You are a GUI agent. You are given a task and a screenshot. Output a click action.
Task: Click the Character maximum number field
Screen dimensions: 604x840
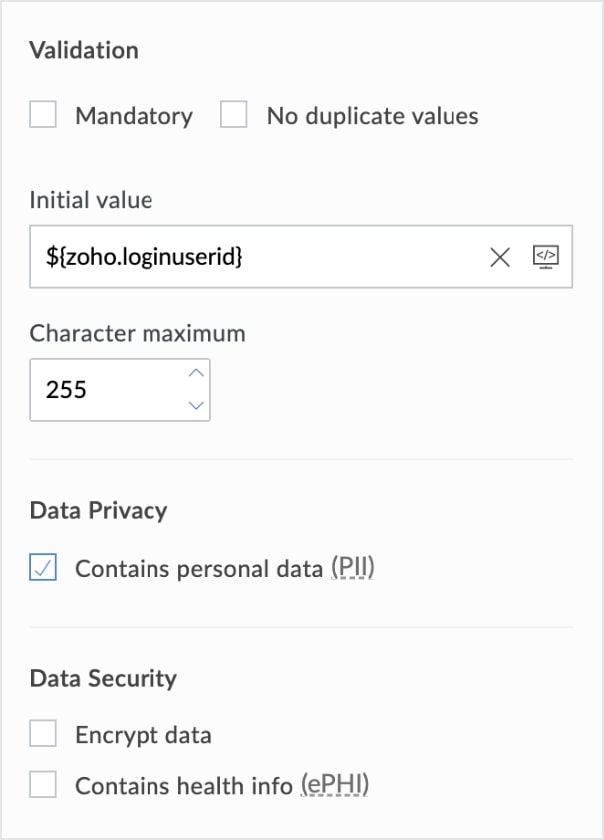105,389
